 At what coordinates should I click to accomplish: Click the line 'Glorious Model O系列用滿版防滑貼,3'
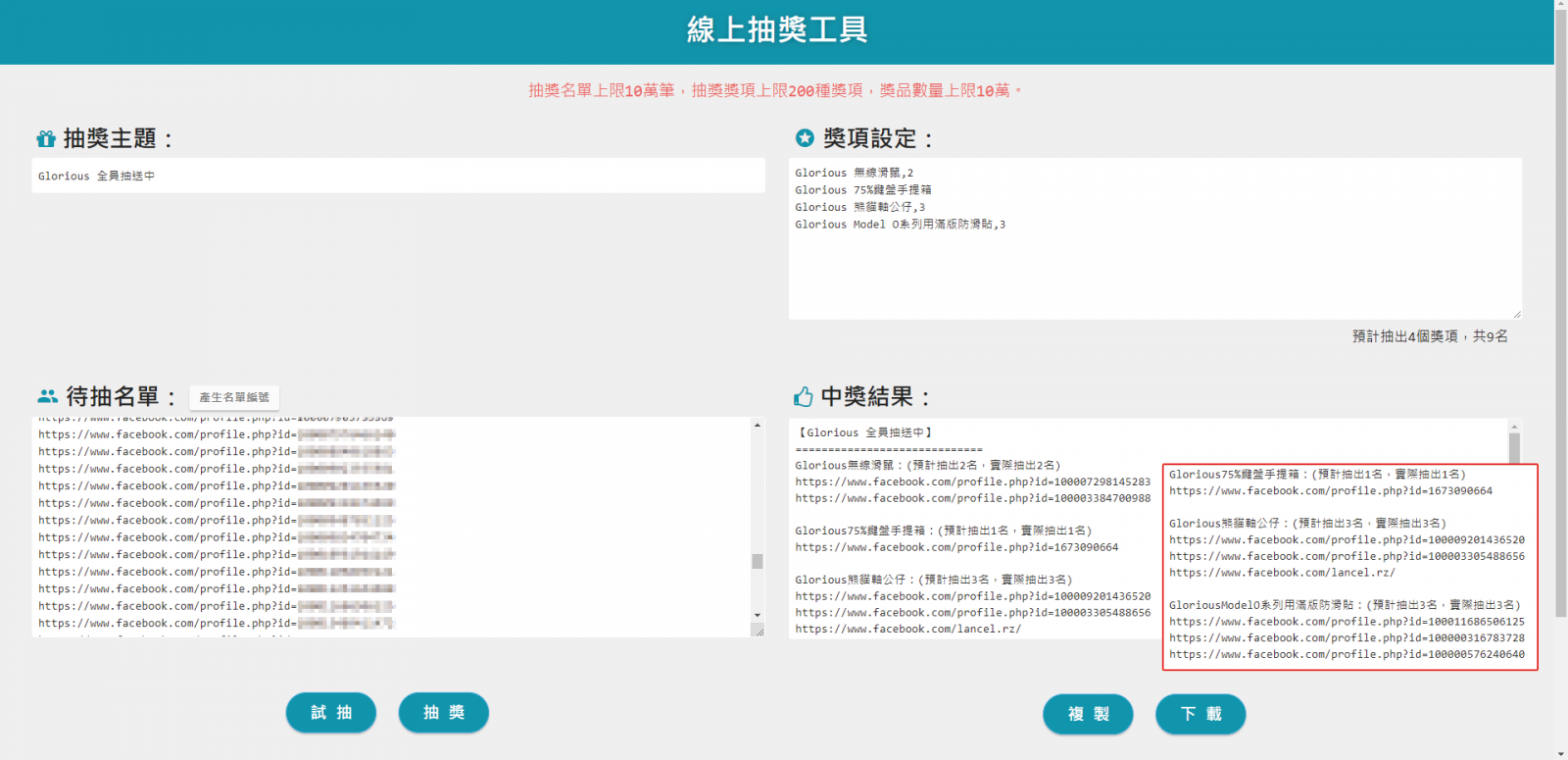(900, 225)
